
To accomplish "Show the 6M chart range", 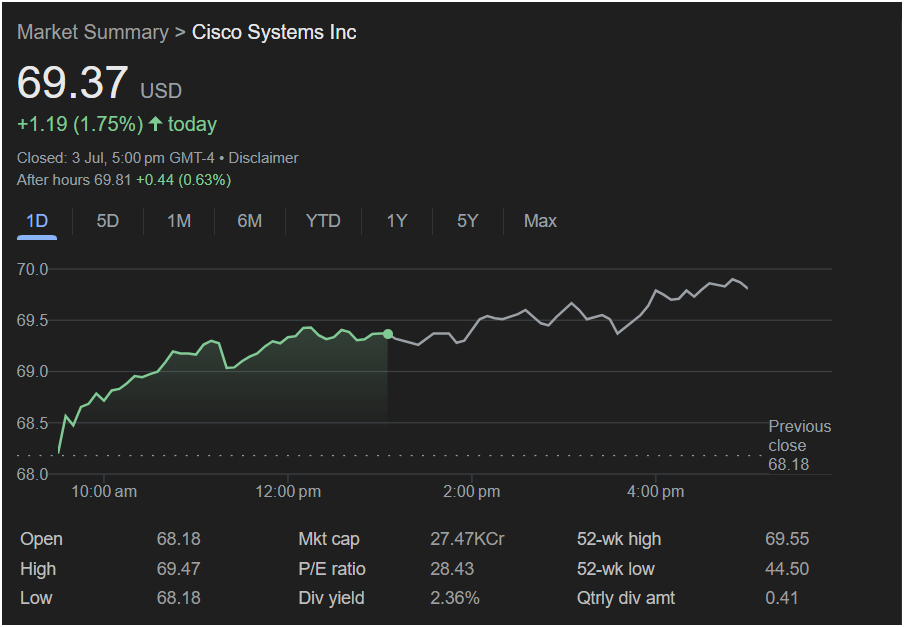I will click(250, 221).
